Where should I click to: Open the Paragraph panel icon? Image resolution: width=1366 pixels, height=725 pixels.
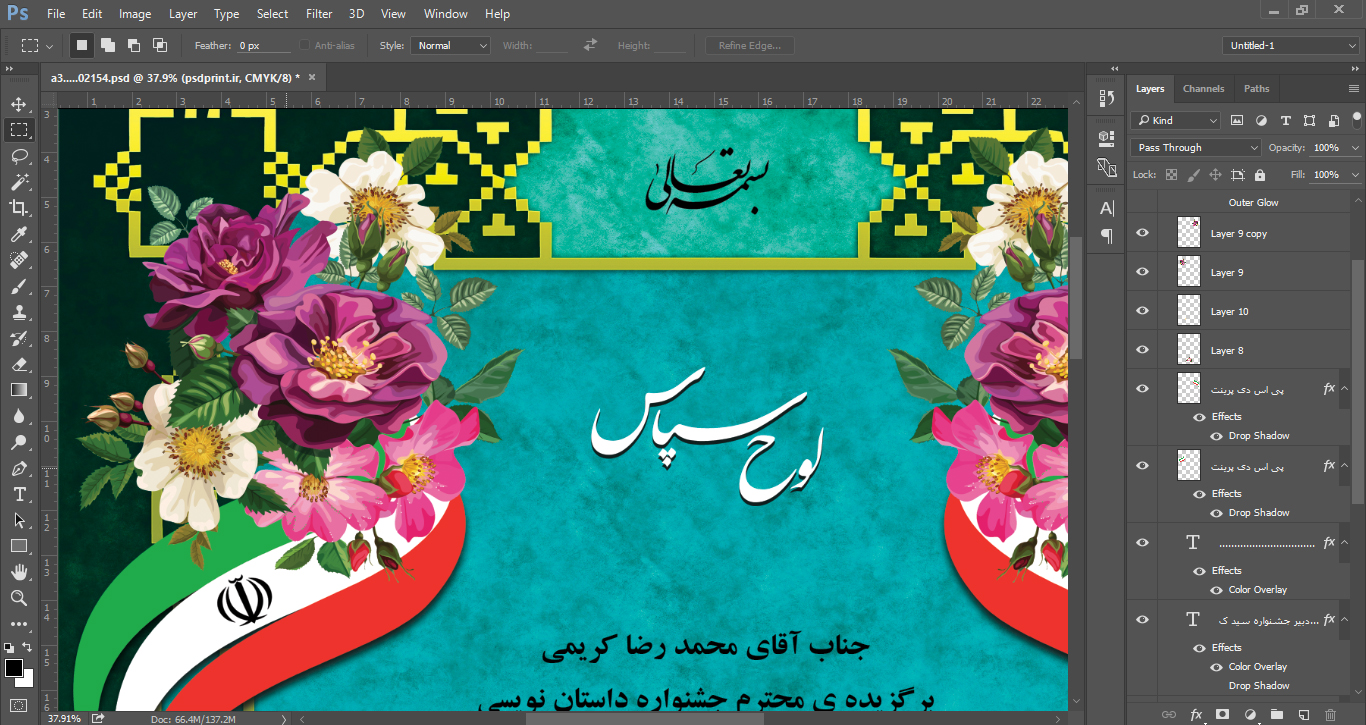pos(1106,236)
